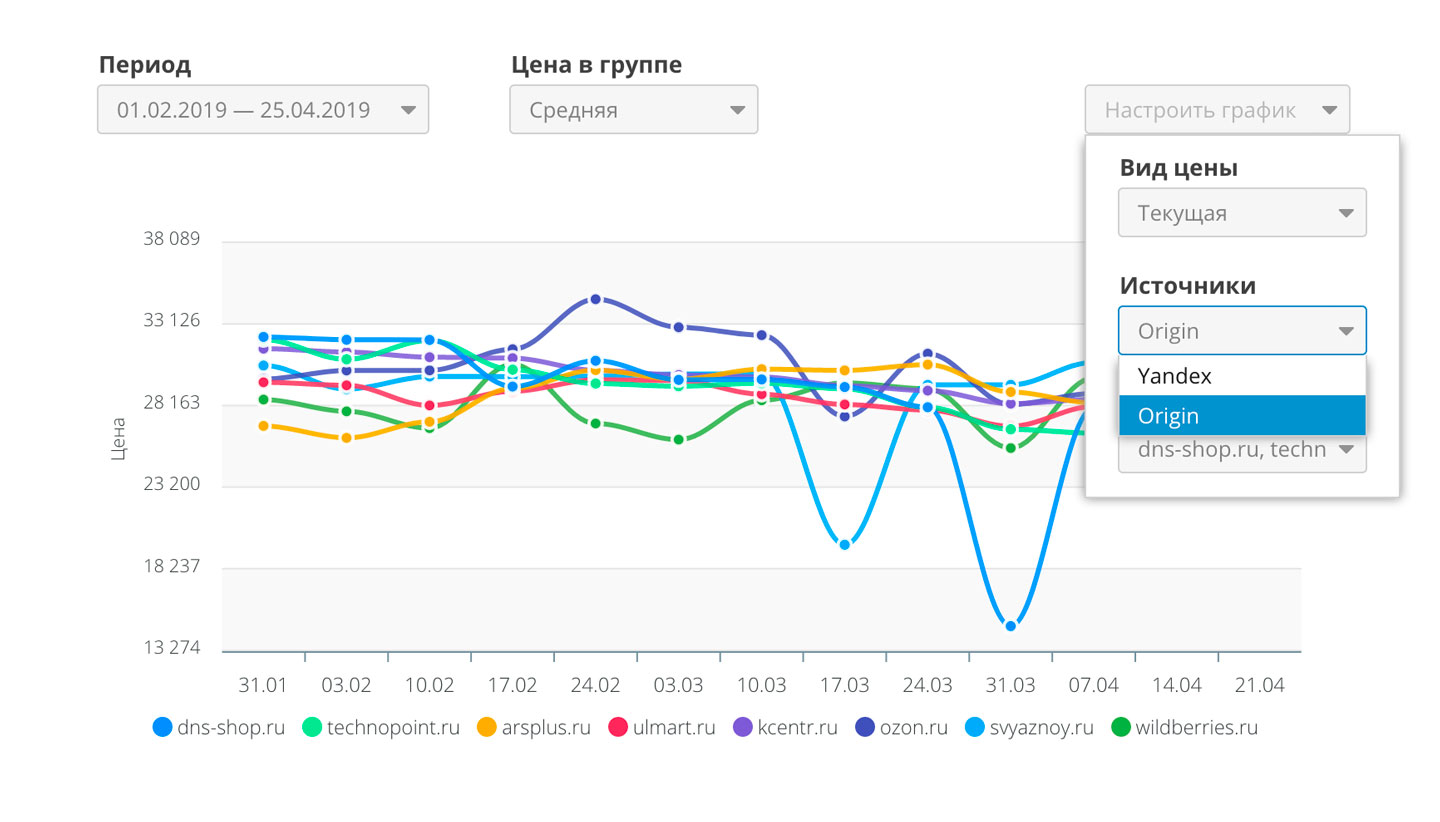Expand the Цена в группе dropdown

pyautogui.click(x=633, y=110)
